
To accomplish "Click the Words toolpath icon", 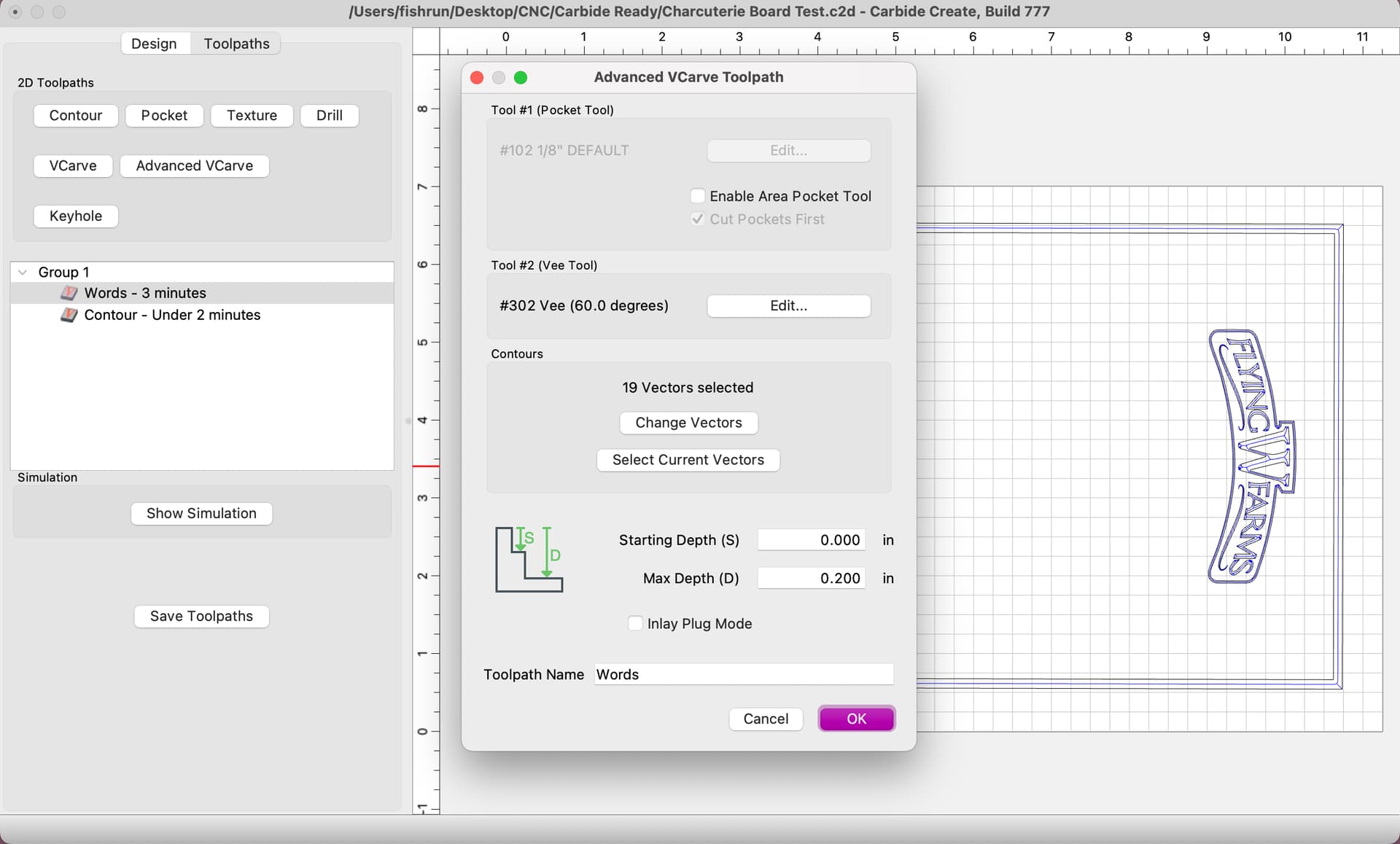I will (x=69, y=293).
